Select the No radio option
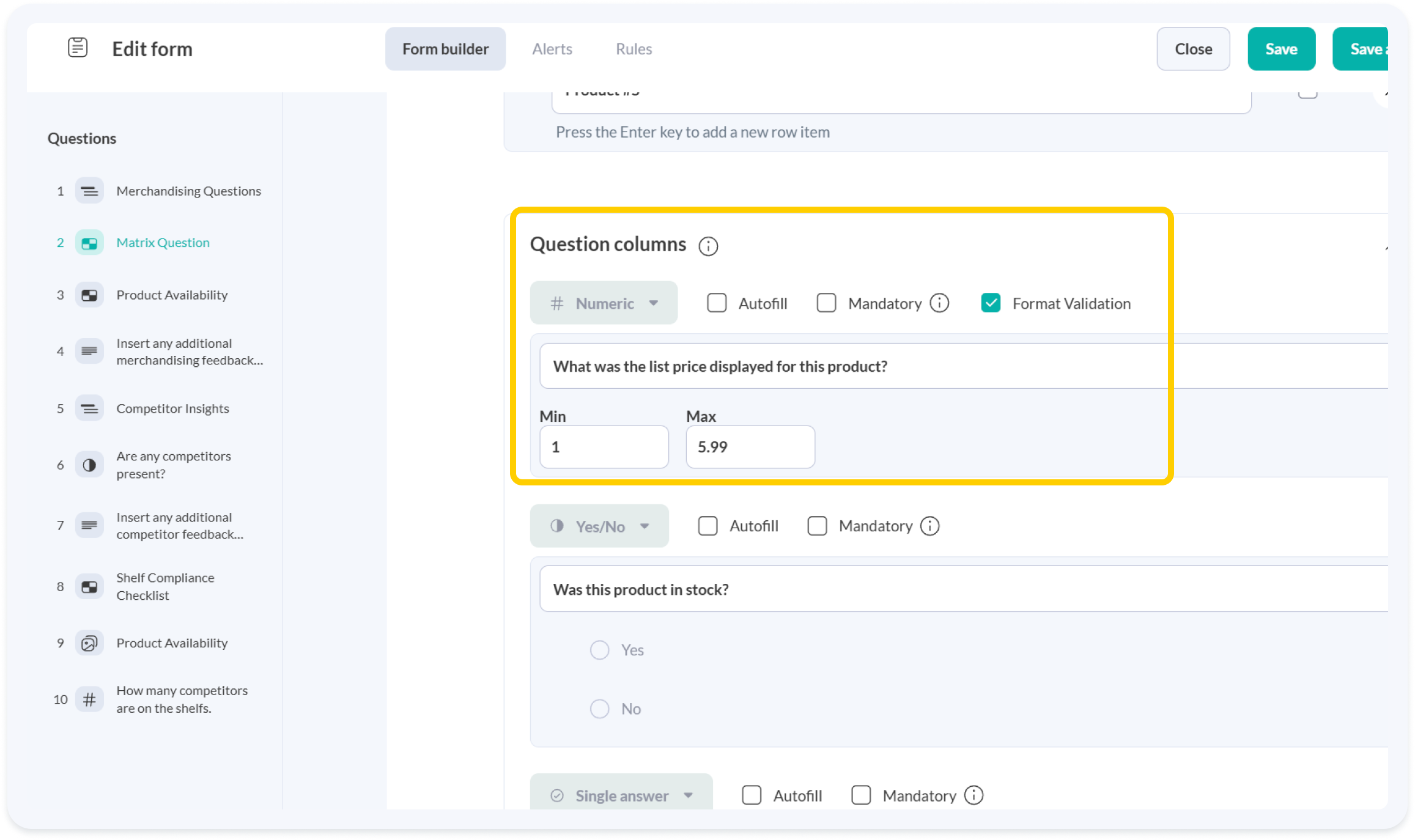Viewport: 1415px width, 840px height. coord(599,709)
